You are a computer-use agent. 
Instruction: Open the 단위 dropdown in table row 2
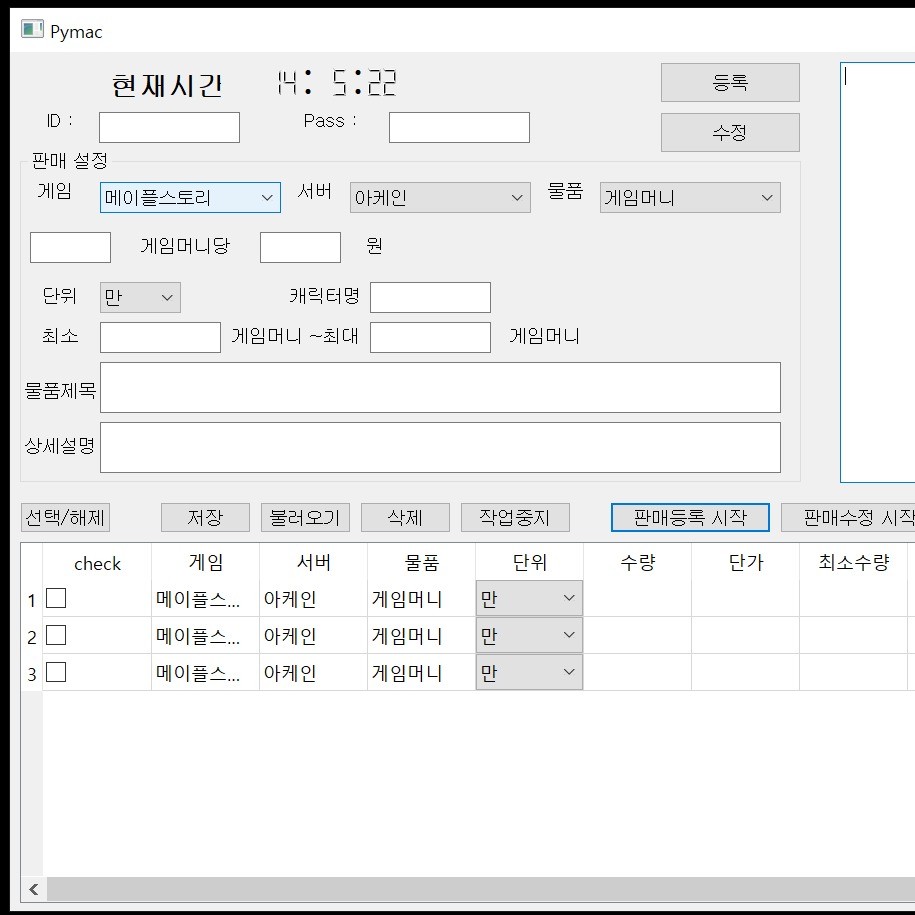click(x=529, y=635)
